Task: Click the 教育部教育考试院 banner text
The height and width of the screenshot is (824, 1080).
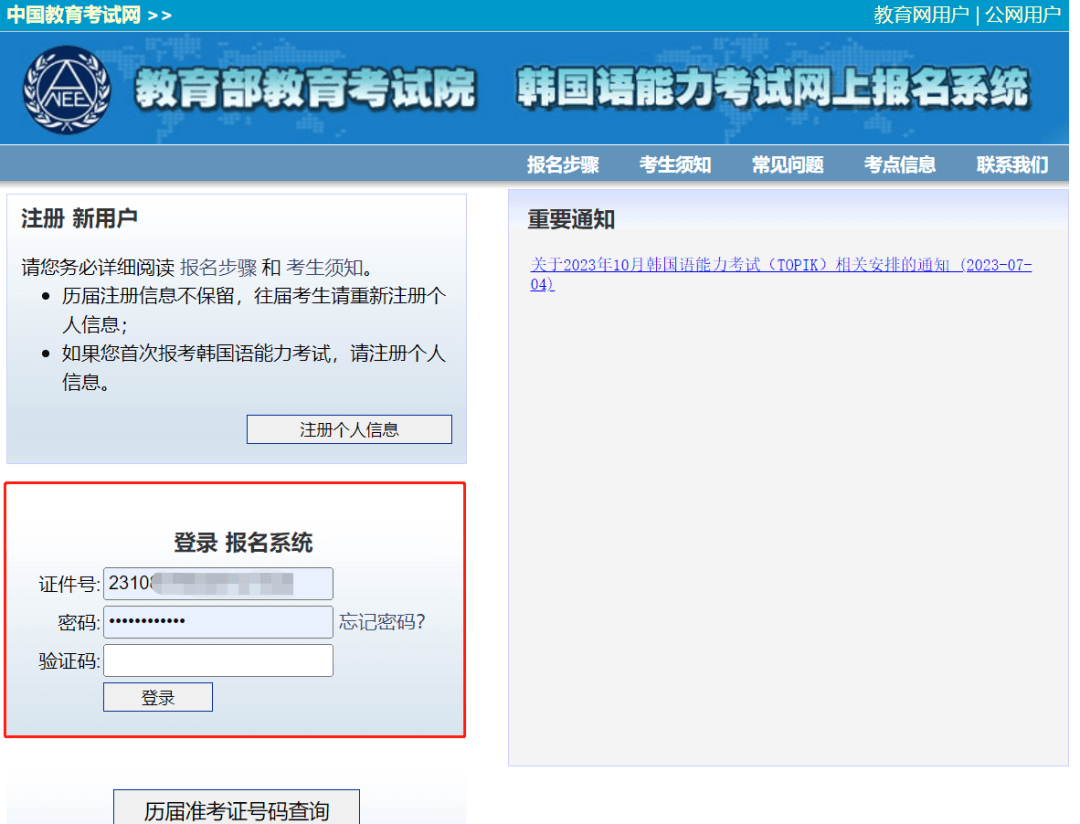Action: point(305,89)
